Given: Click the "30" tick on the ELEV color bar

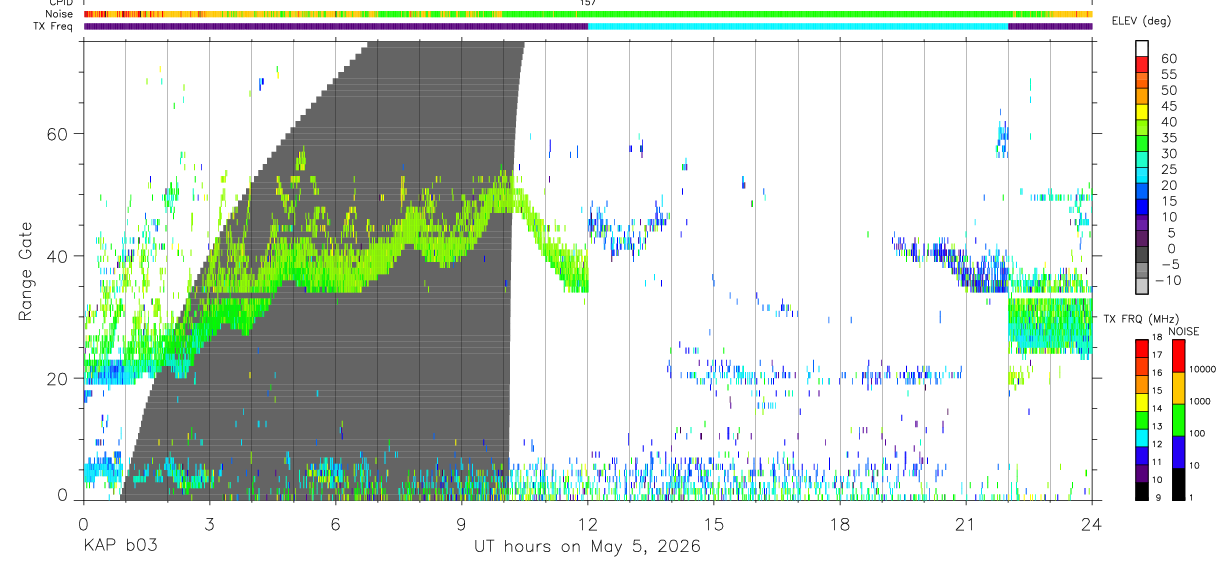Looking at the screenshot, I should [x=1168, y=154].
